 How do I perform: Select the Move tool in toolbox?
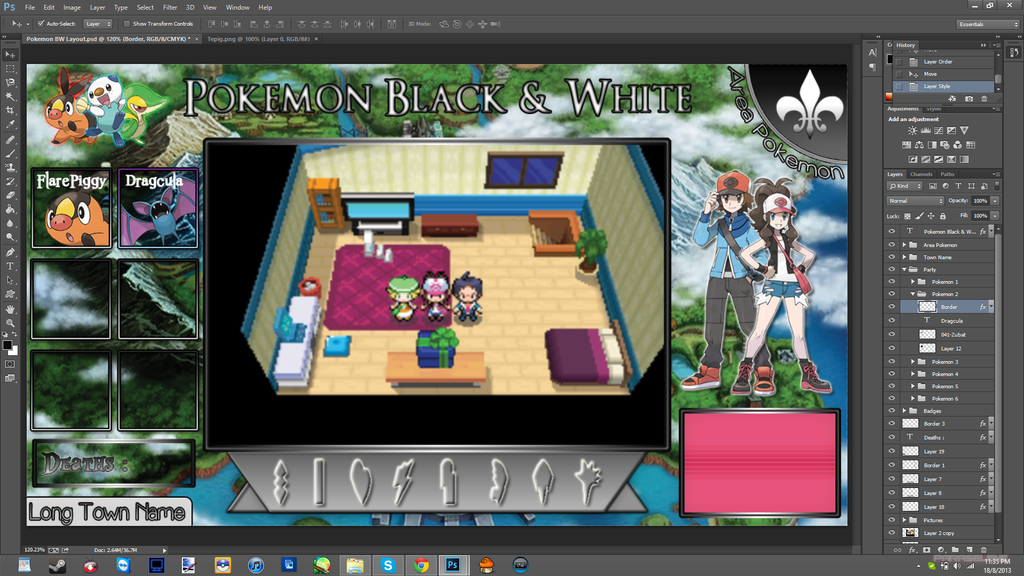click(x=10, y=55)
